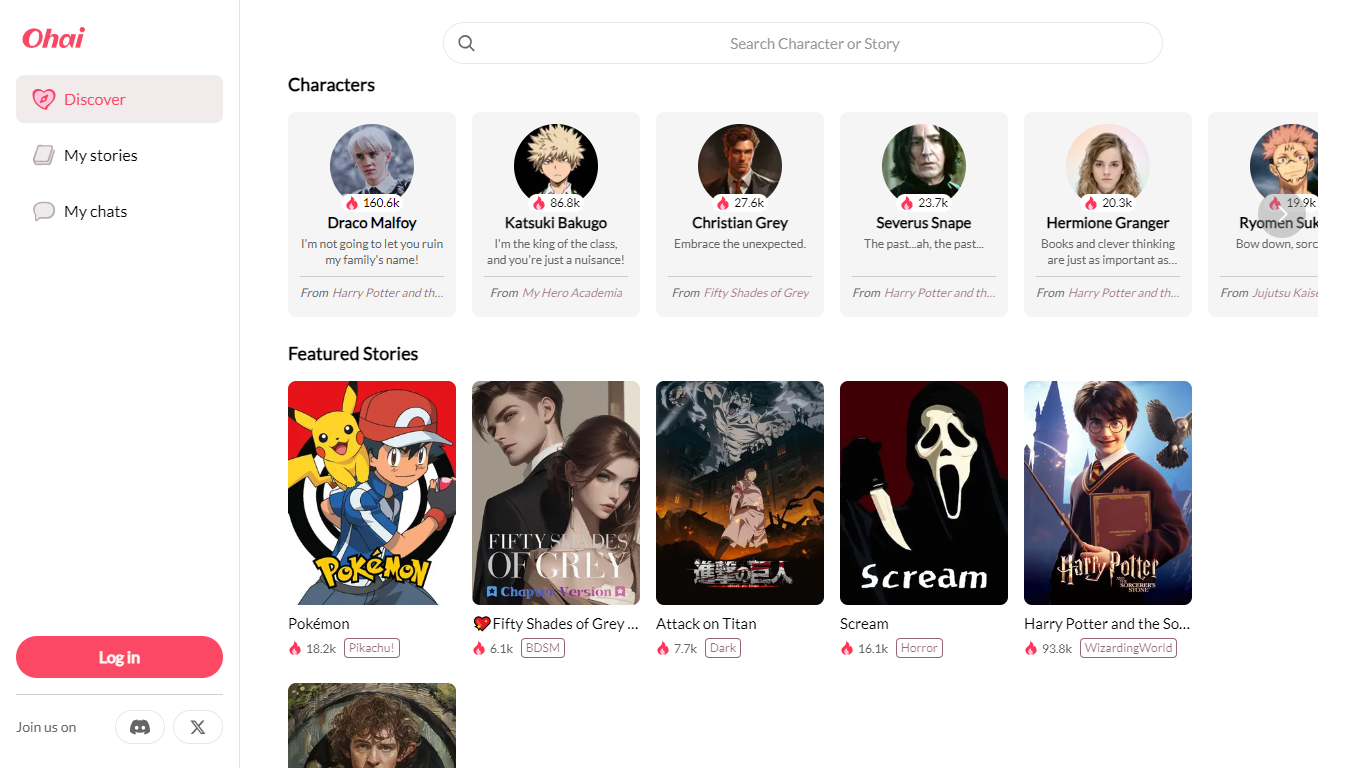Click the magnifier search icon

coord(466,43)
